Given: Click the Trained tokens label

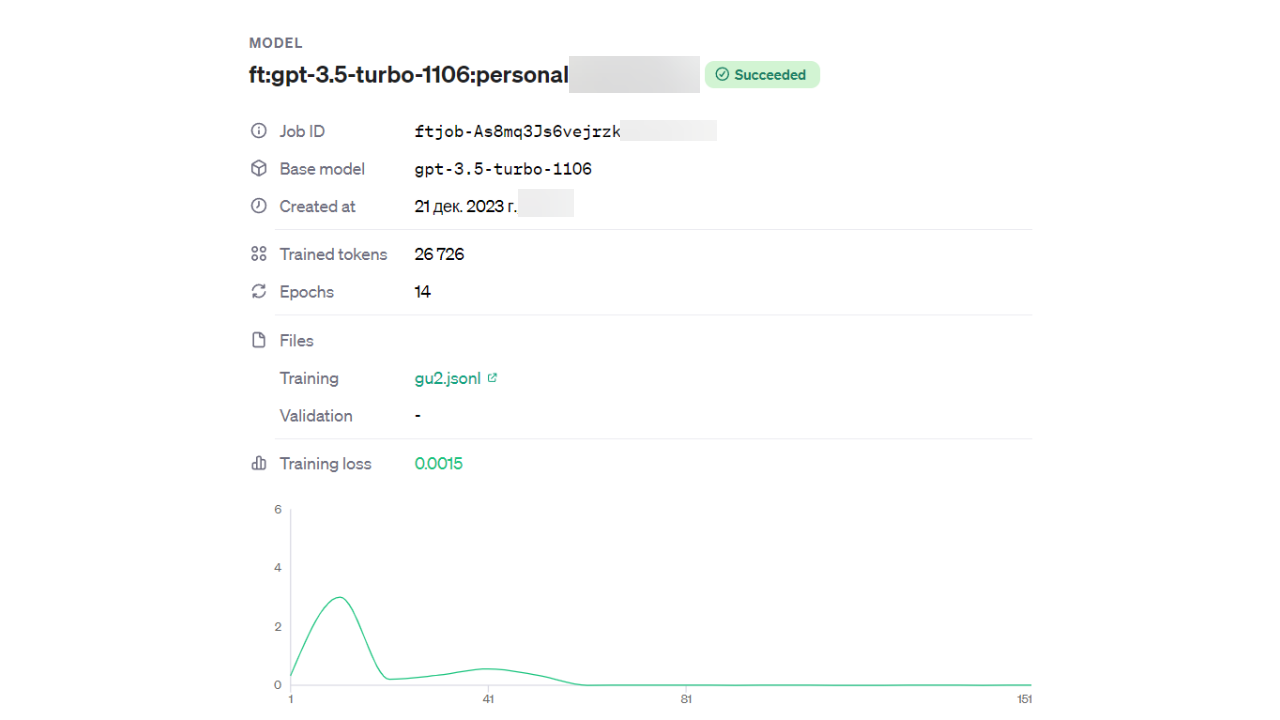Looking at the screenshot, I should 333,255.
